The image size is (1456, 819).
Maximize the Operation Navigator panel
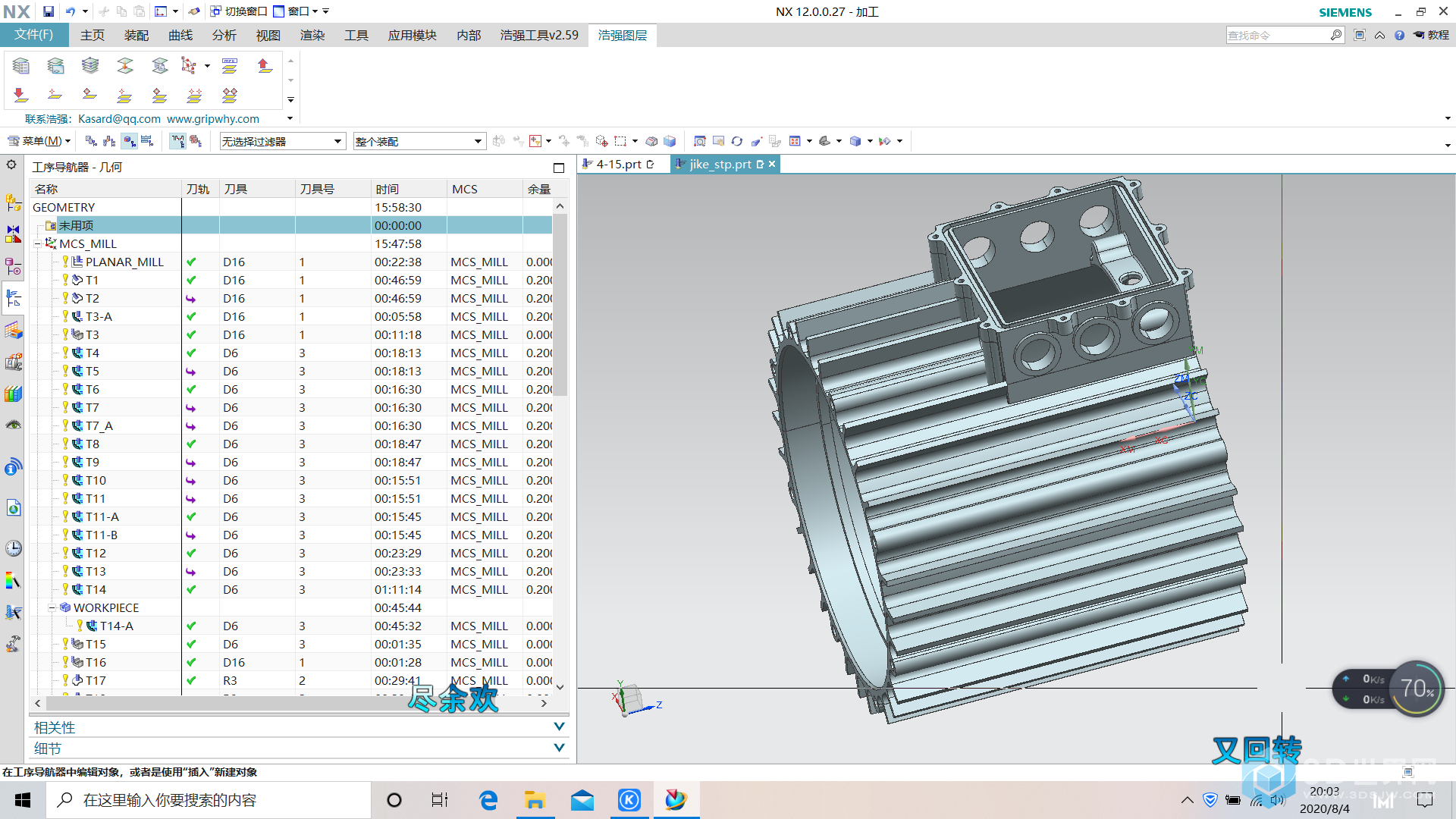[559, 168]
